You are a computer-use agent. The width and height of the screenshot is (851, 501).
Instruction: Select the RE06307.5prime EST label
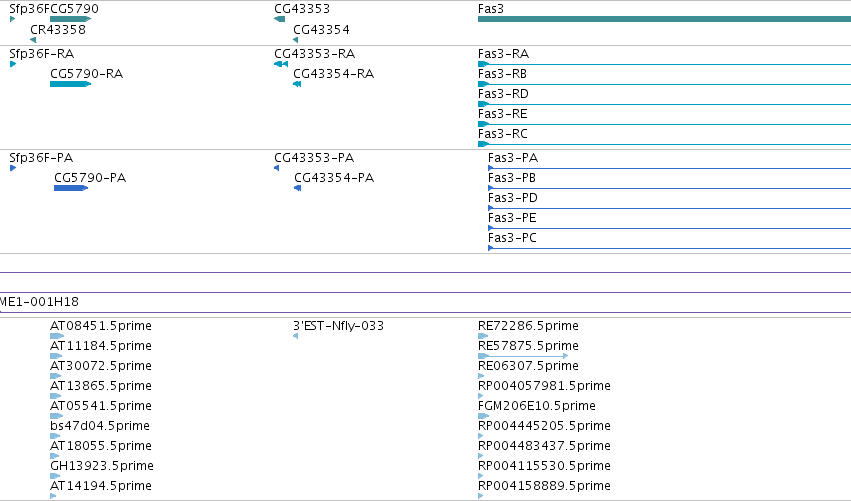[528, 366]
